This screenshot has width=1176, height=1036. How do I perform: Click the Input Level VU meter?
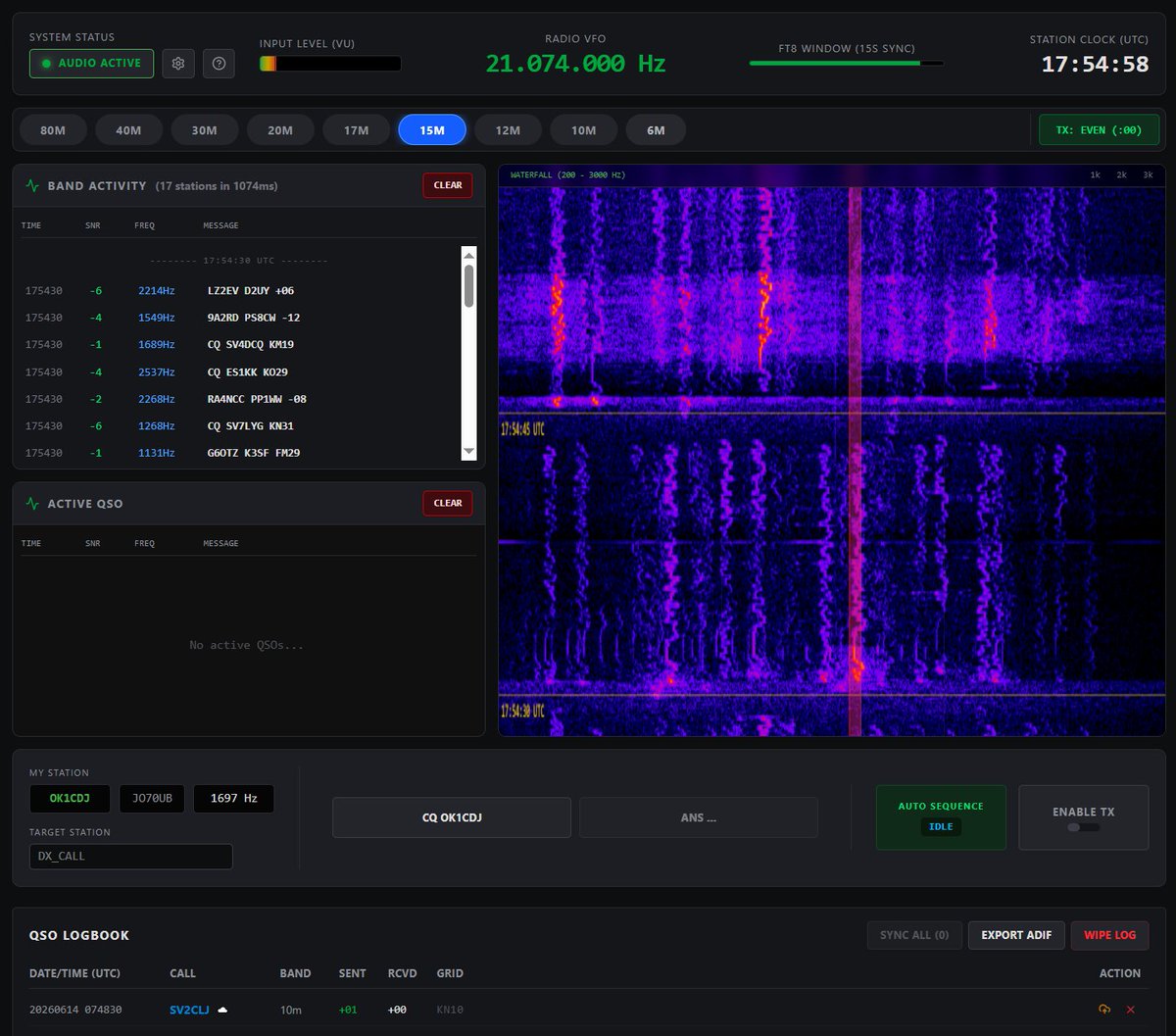point(330,64)
